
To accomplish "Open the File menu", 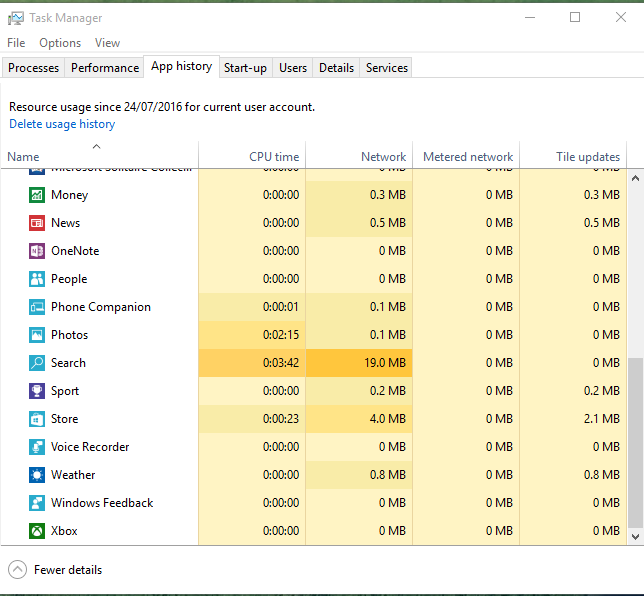I will coord(16,43).
